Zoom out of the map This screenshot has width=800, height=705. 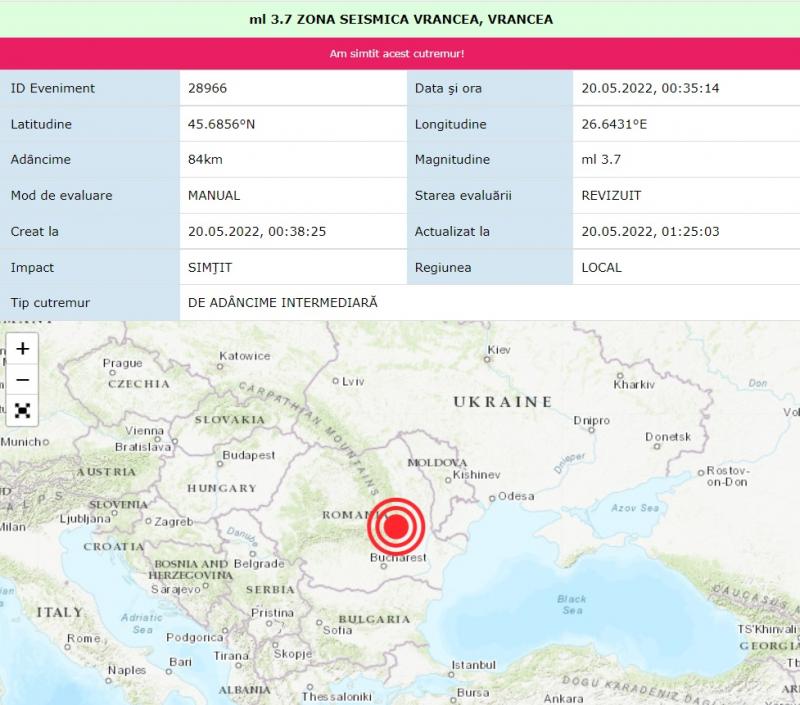(x=22, y=380)
